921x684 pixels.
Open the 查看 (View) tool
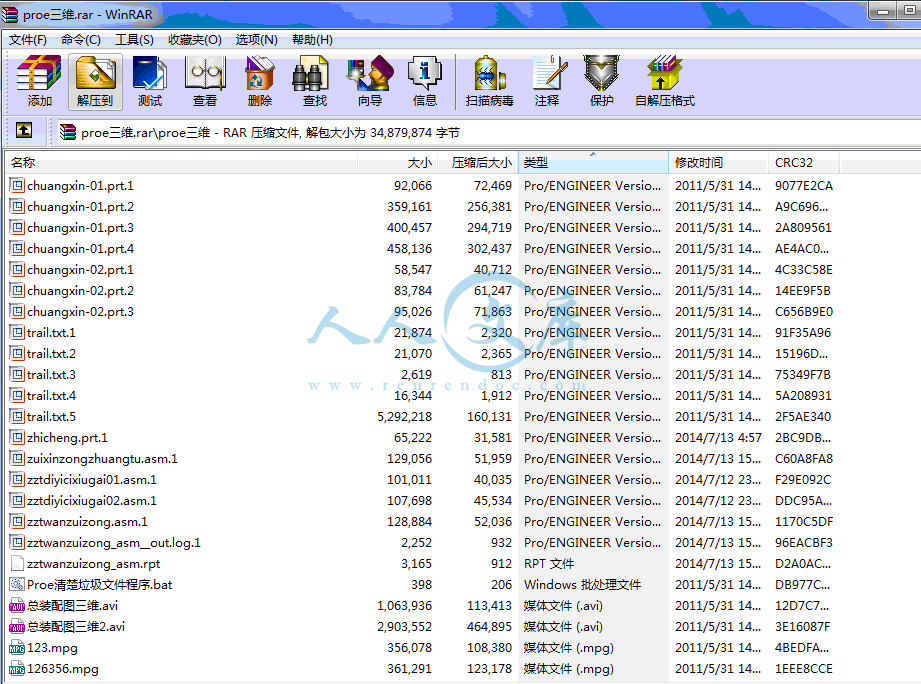point(205,82)
